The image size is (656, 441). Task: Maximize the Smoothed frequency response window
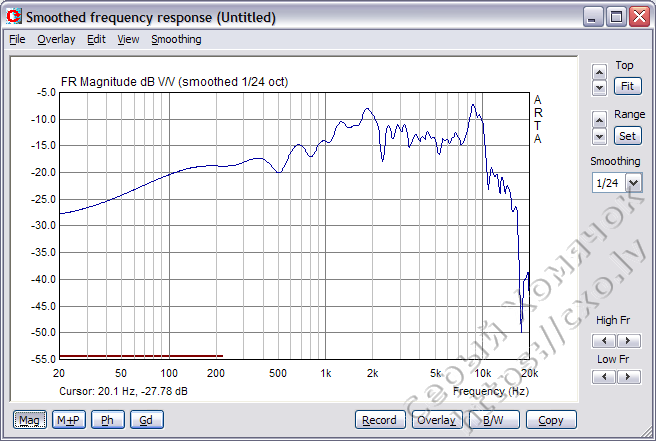tap(616, 17)
